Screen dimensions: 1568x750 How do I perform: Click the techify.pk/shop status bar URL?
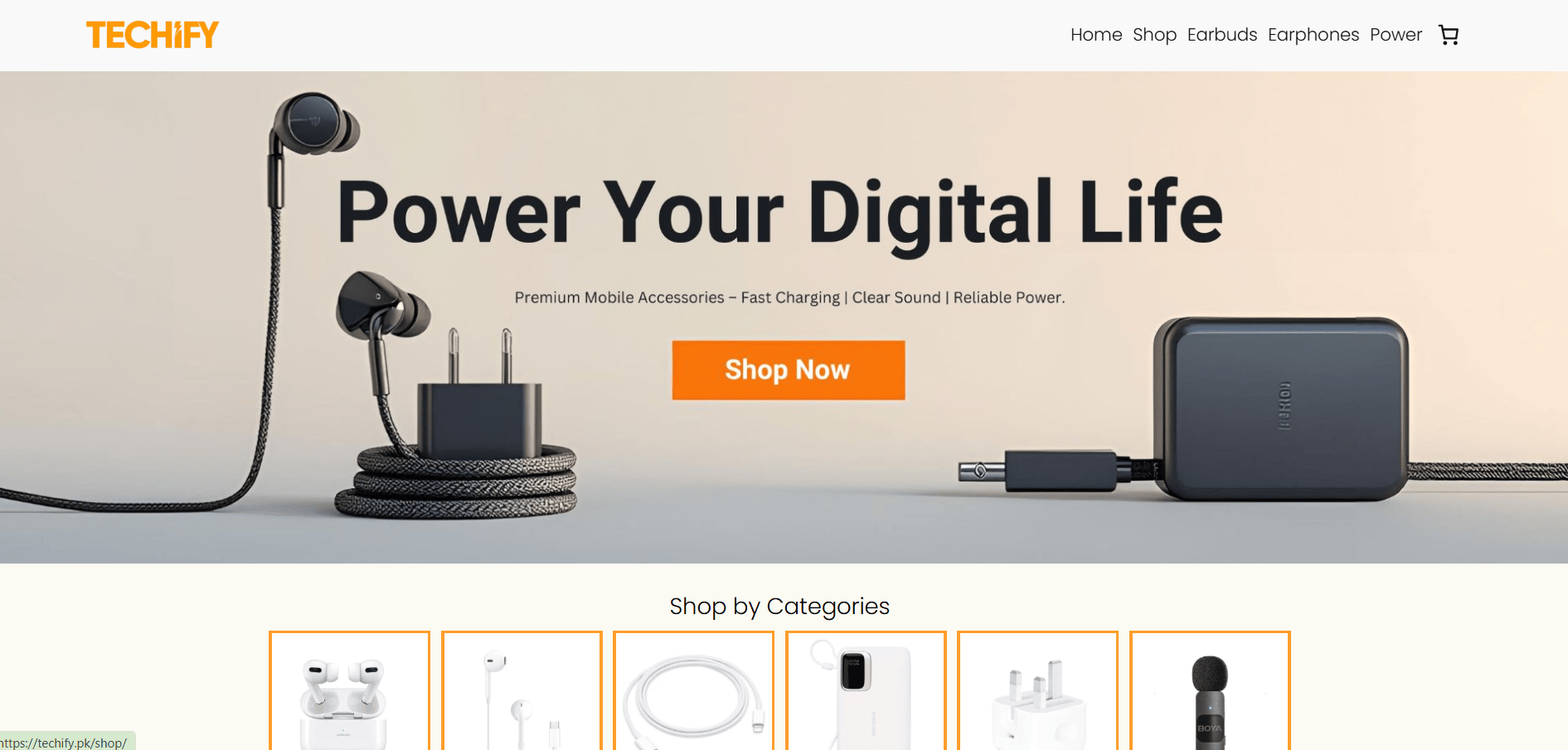point(65,743)
